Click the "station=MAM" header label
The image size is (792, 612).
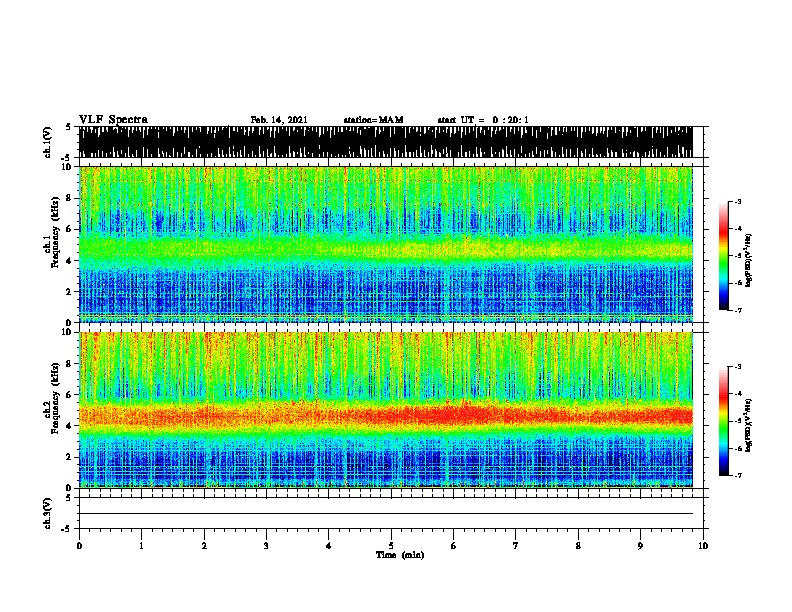click(x=373, y=120)
